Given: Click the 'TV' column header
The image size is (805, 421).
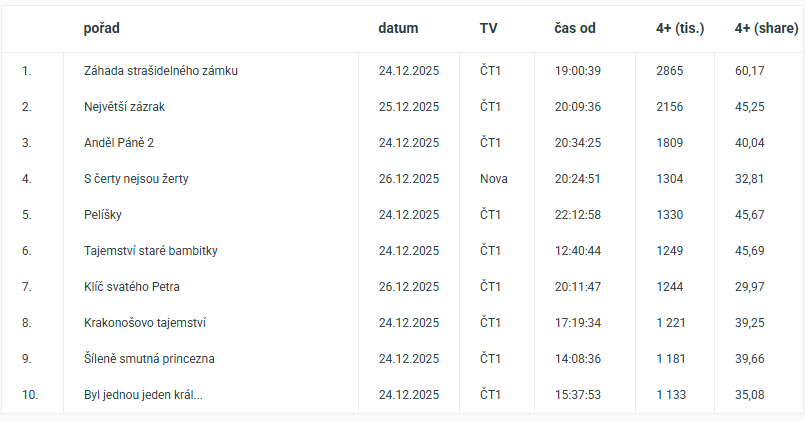Looking at the screenshot, I should [488, 28].
